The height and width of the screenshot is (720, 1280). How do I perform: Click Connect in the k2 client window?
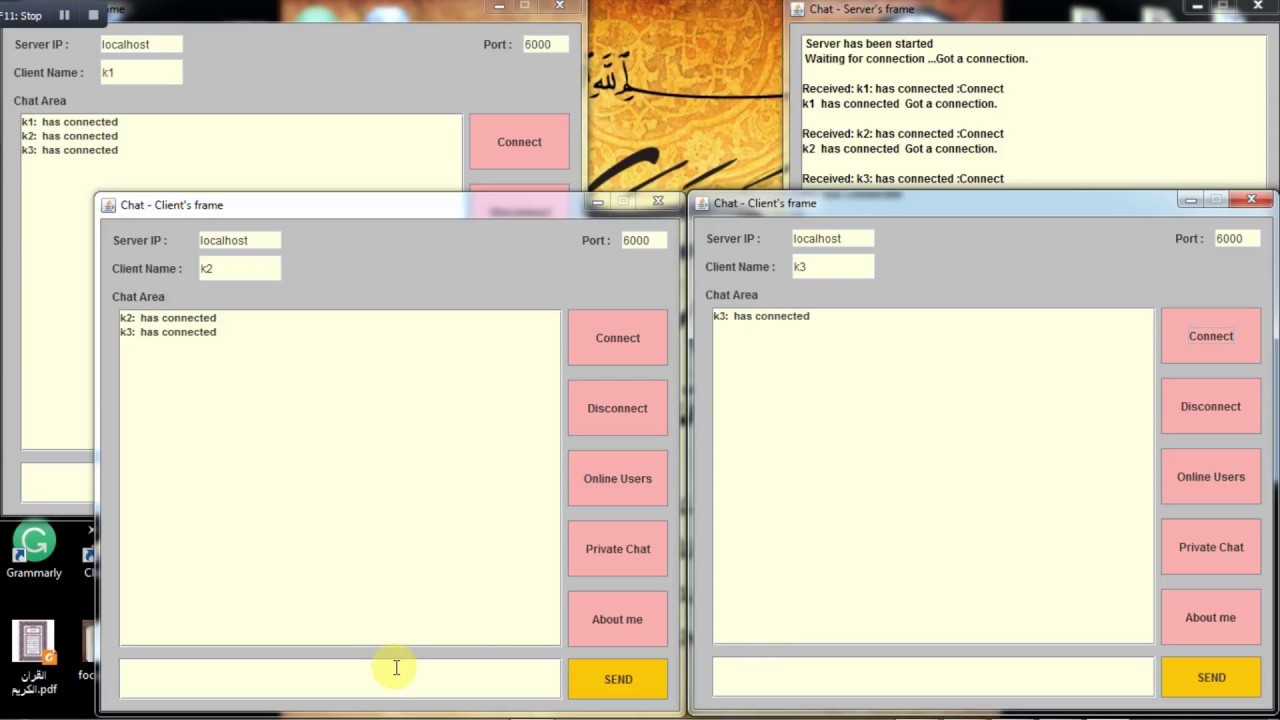tap(617, 338)
